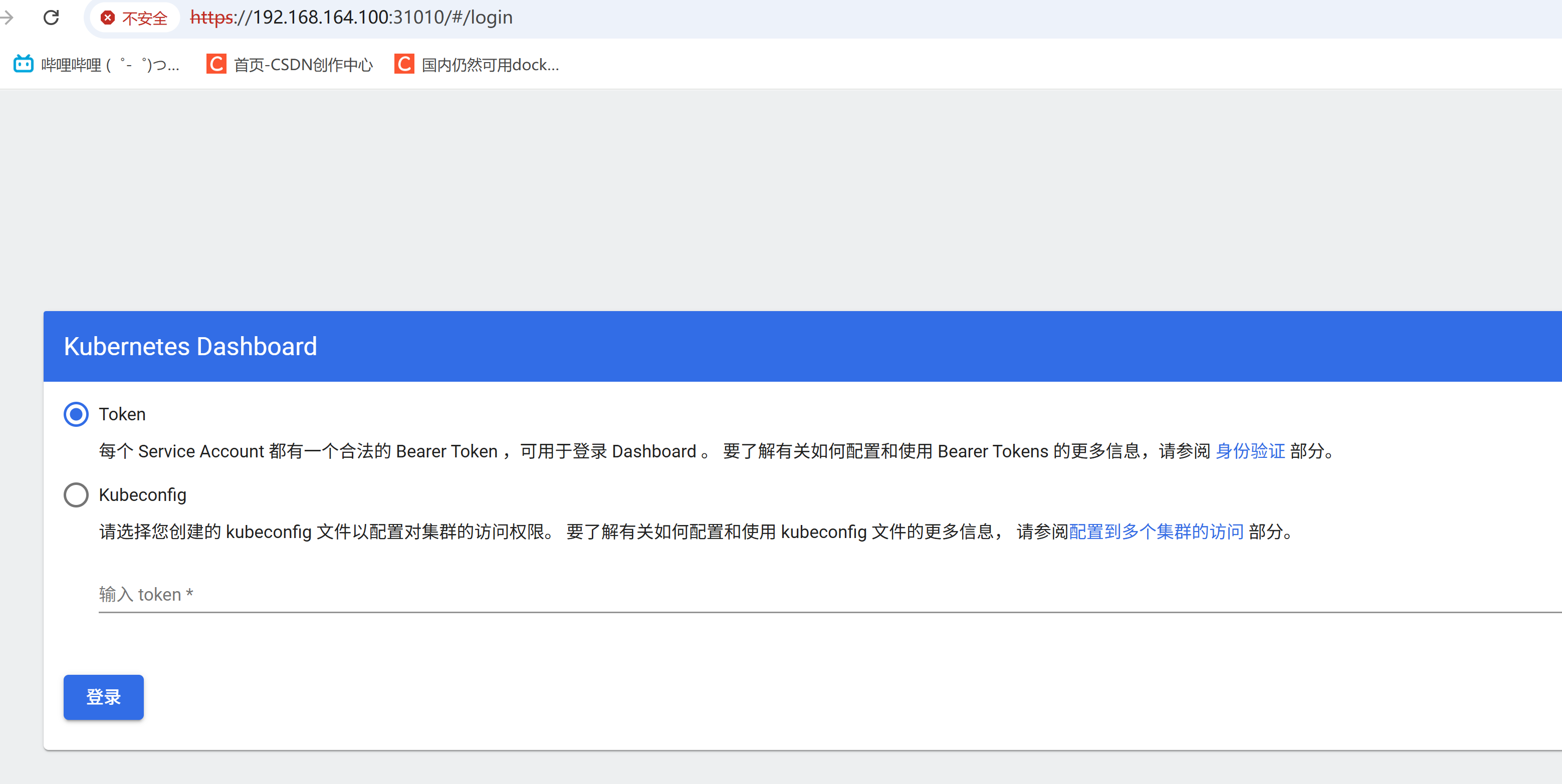Click the red C favicon of CSDN创作中心 bookmark
The image size is (1562, 784).
[x=216, y=64]
